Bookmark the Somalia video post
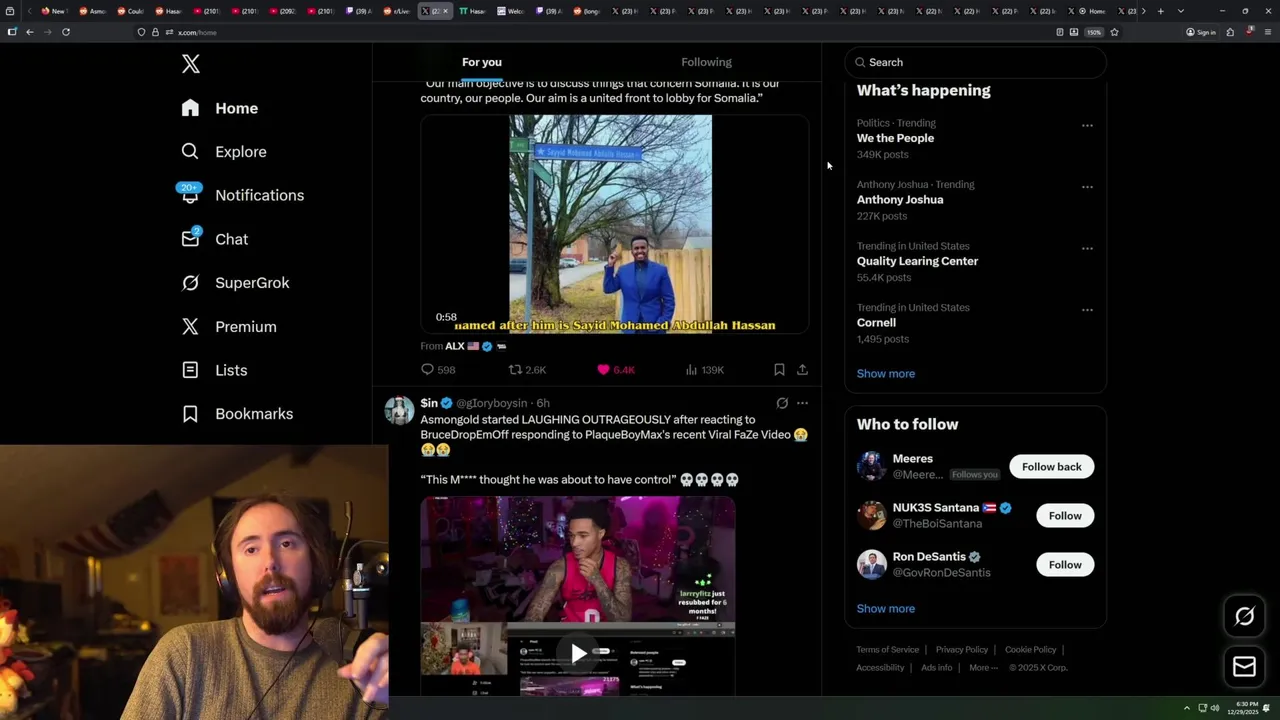Screen dimensions: 1280x720 (x=779, y=370)
